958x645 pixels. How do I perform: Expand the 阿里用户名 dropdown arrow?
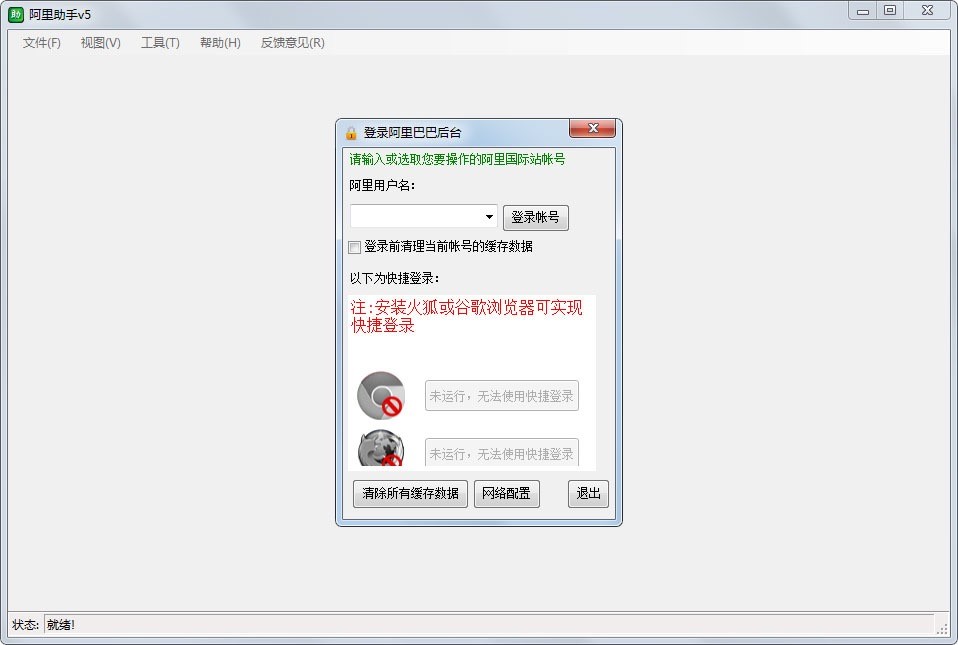coord(489,217)
